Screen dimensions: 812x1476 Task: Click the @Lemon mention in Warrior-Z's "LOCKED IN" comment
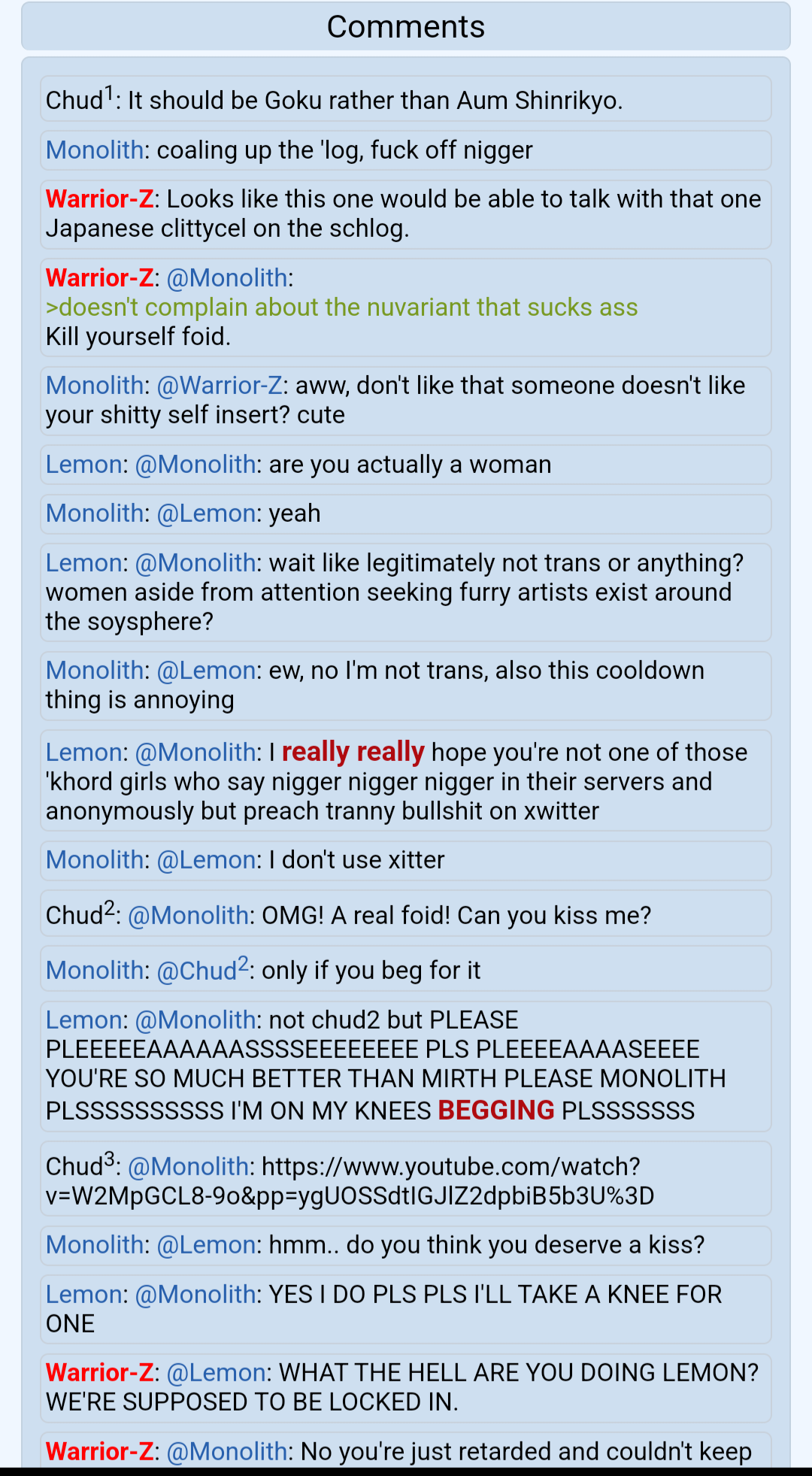[216, 1373]
